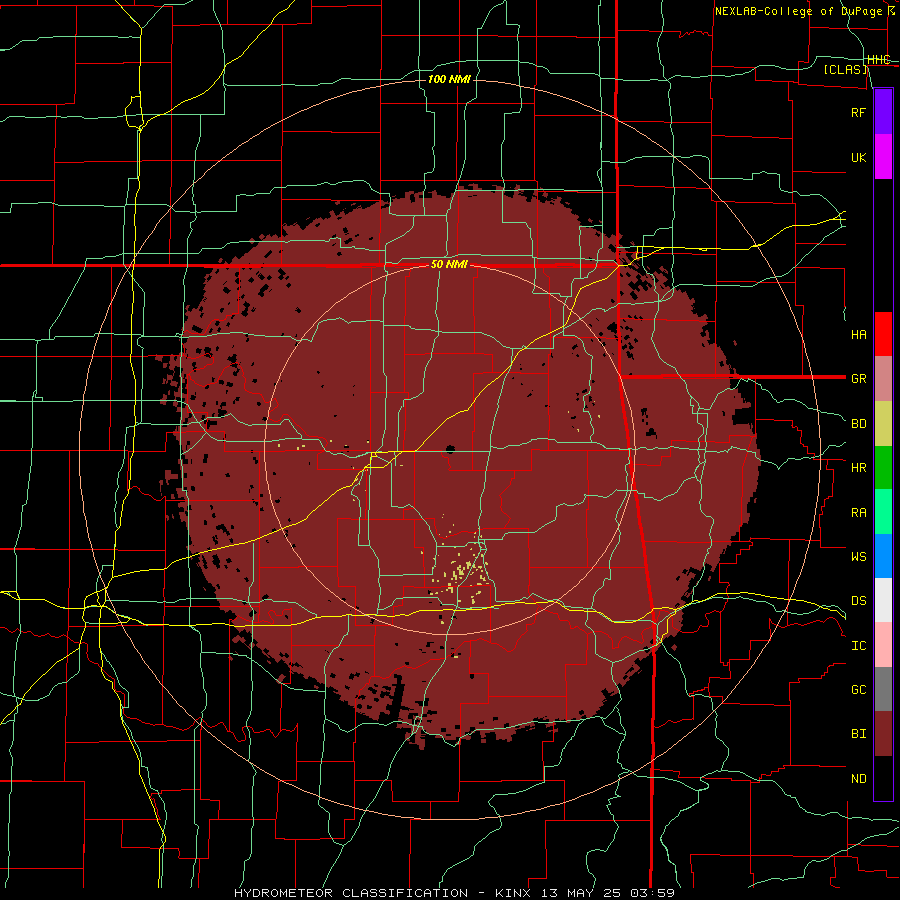Click the small black circle at radar center
900x900 pixels.
click(450, 449)
